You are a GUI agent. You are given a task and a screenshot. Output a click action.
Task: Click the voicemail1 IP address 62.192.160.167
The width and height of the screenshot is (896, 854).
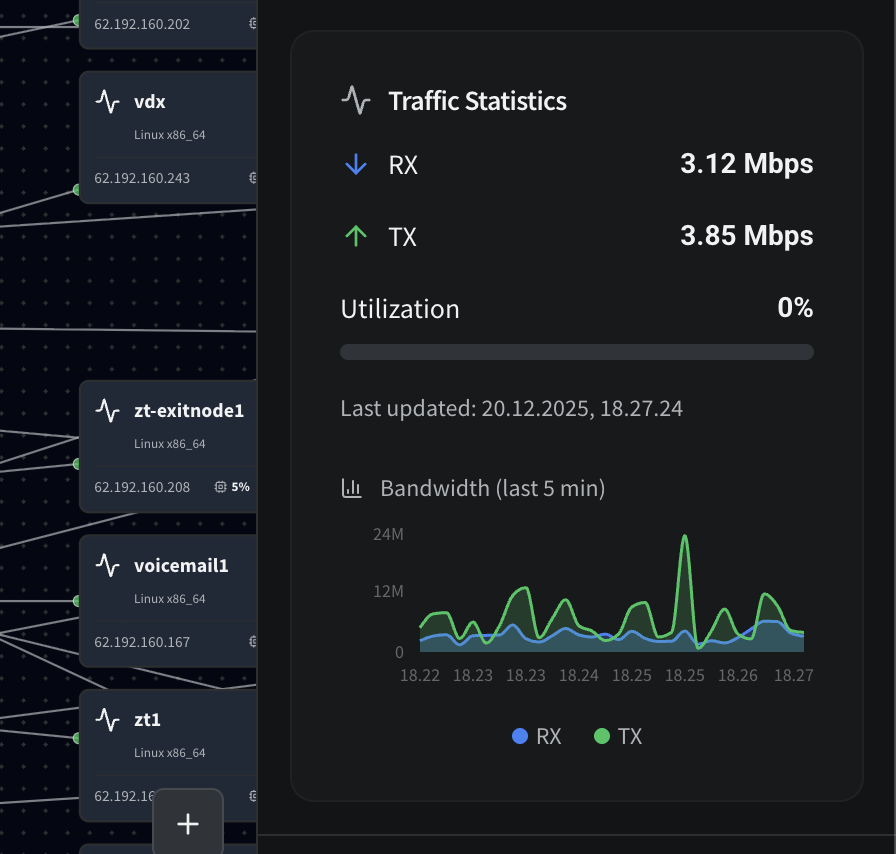point(142,642)
